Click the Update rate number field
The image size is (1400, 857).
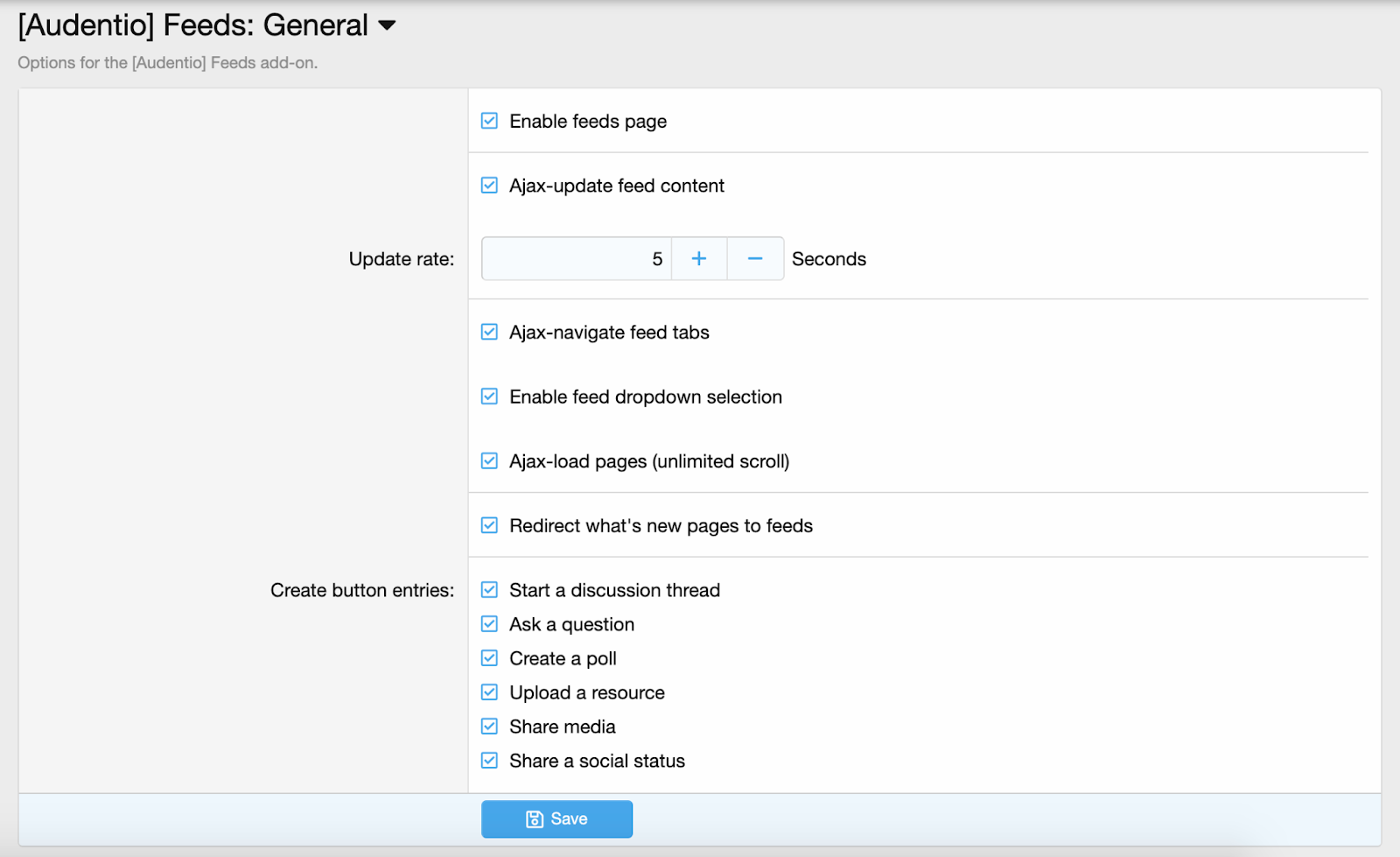[x=576, y=259]
